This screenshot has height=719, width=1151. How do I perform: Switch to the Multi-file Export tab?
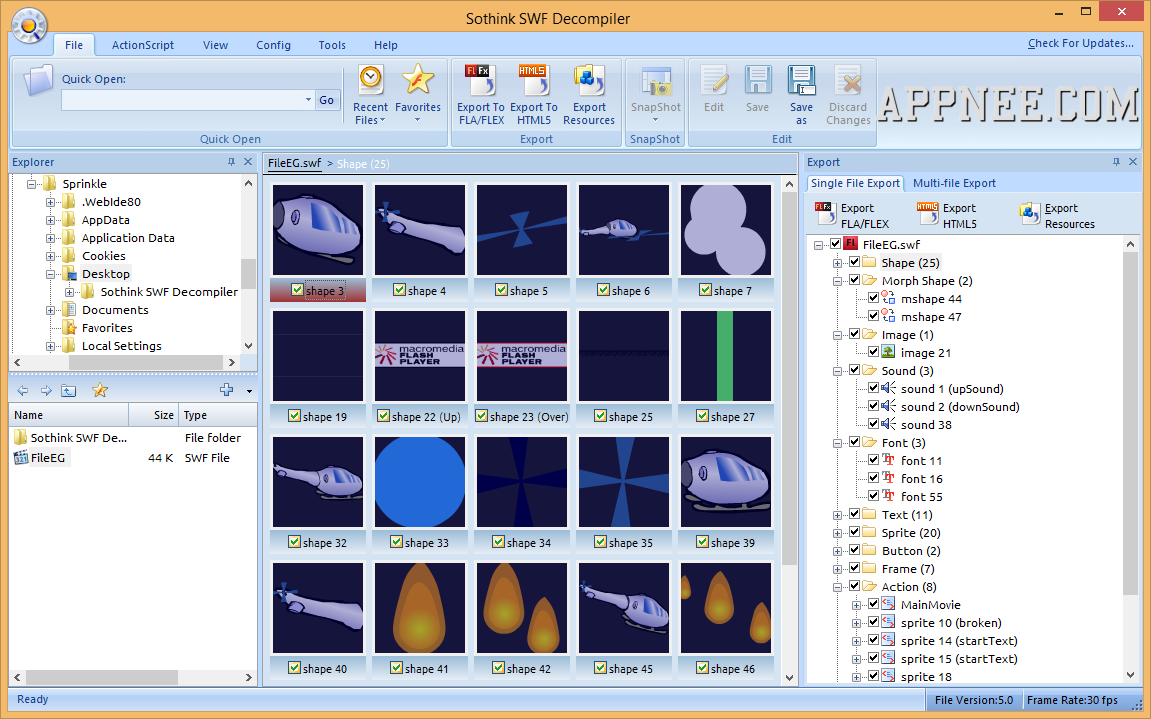[954, 183]
